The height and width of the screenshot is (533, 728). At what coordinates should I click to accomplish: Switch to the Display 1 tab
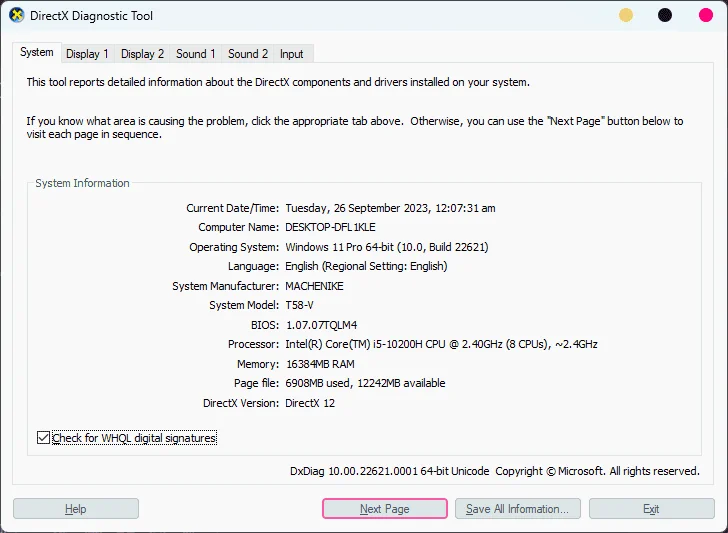coord(87,54)
